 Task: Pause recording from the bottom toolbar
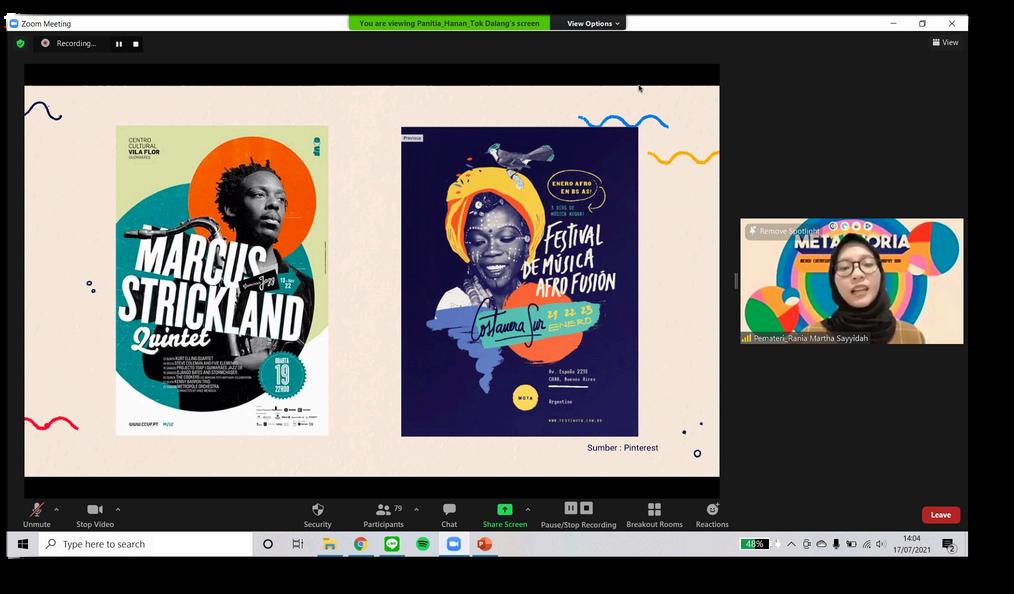(570, 508)
